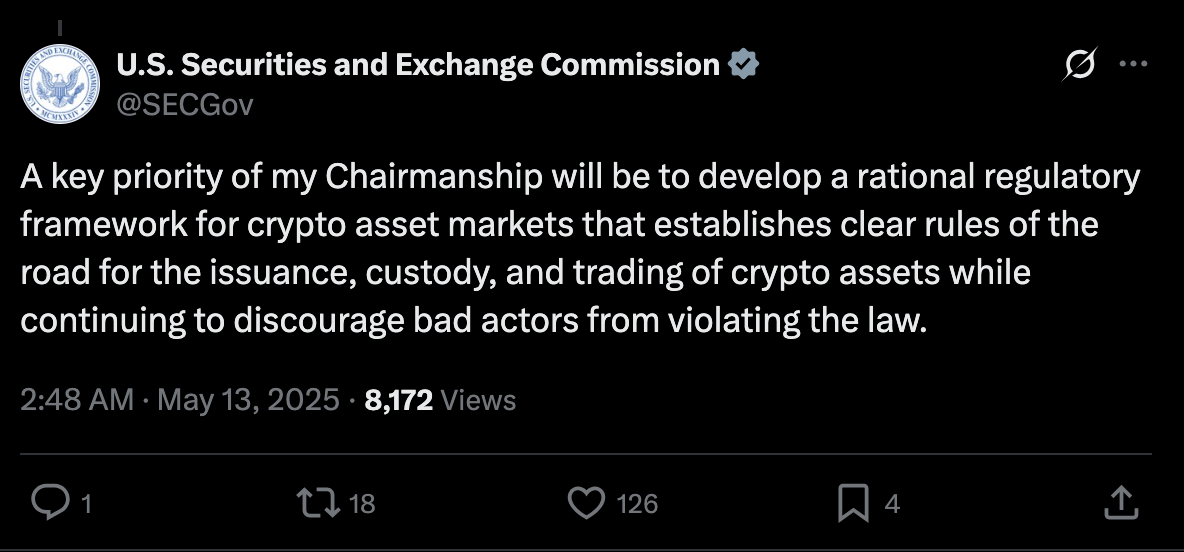Click the reply count of 1

(86, 504)
